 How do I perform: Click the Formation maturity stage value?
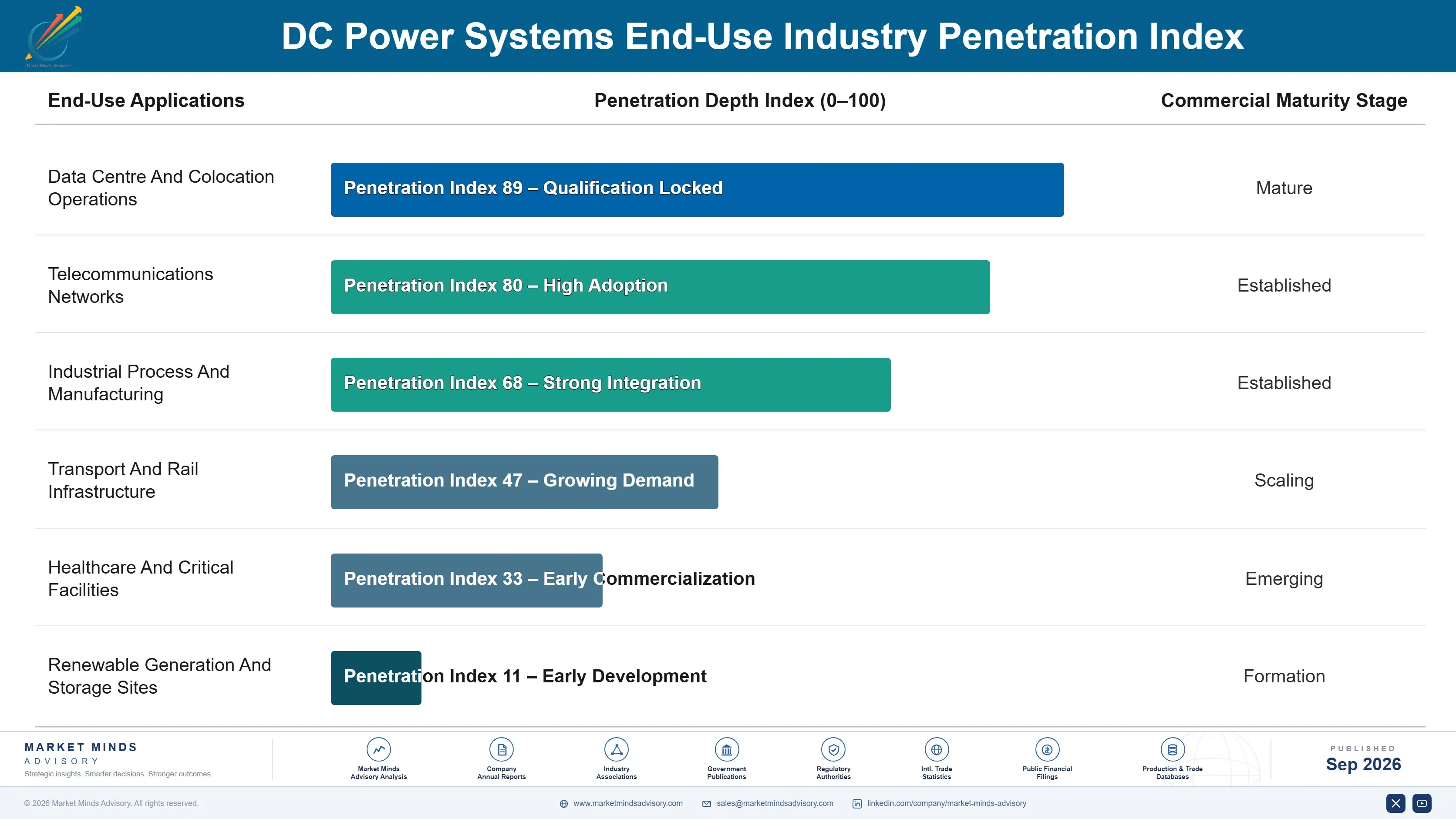point(1284,676)
